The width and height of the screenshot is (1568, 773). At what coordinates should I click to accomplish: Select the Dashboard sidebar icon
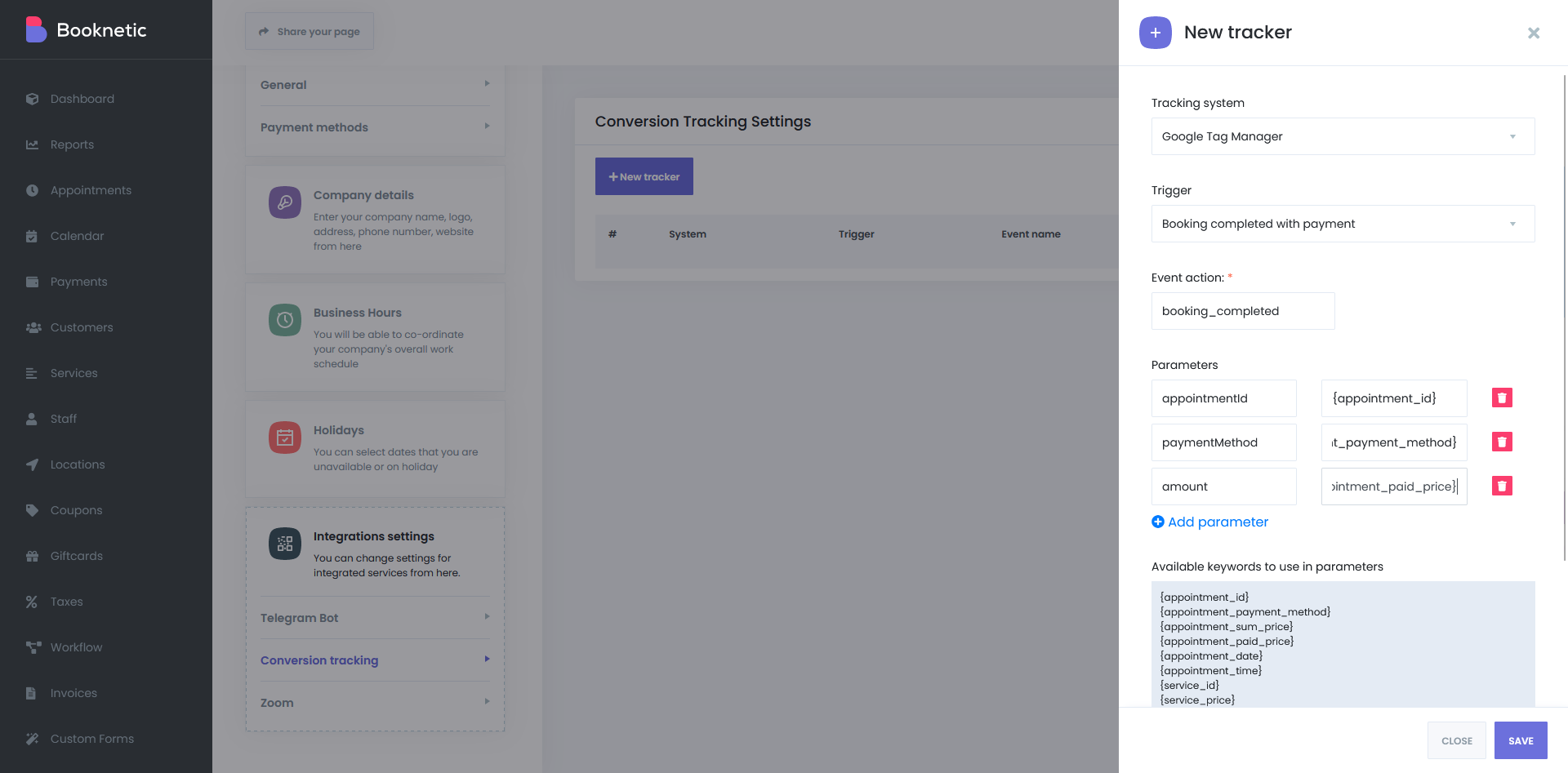tap(33, 99)
